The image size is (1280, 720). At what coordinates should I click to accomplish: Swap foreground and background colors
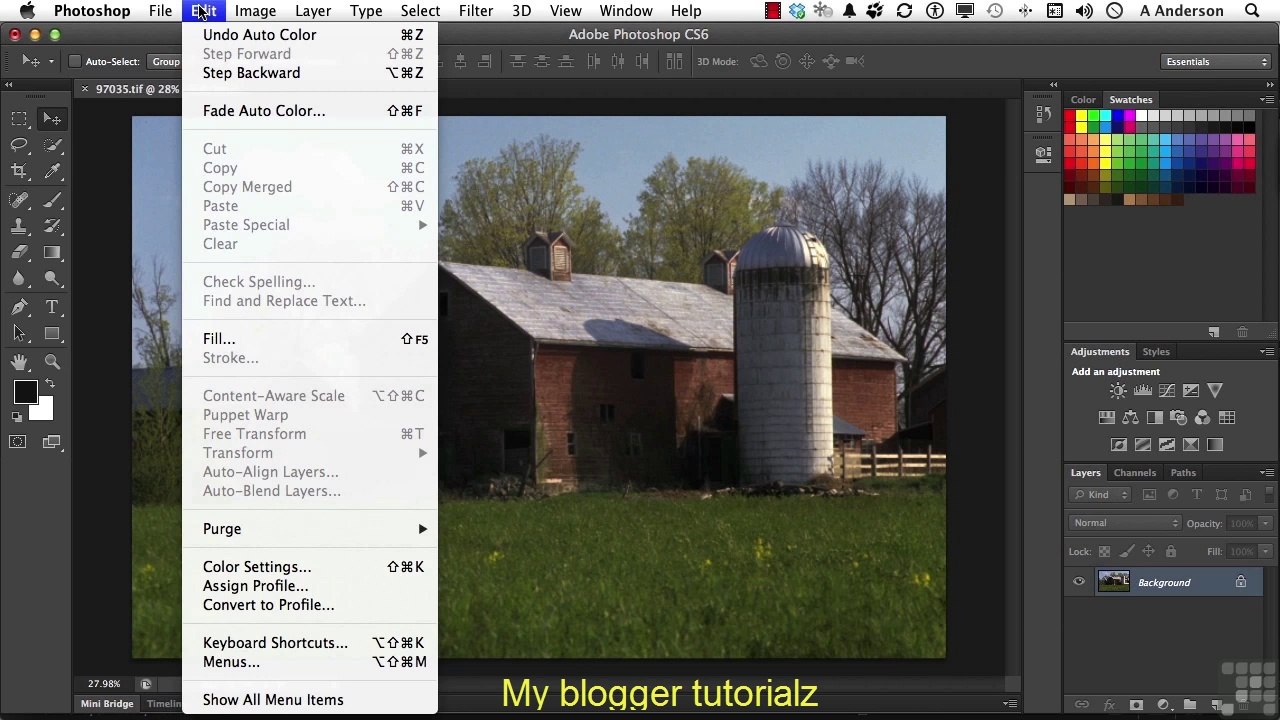tap(50, 384)
